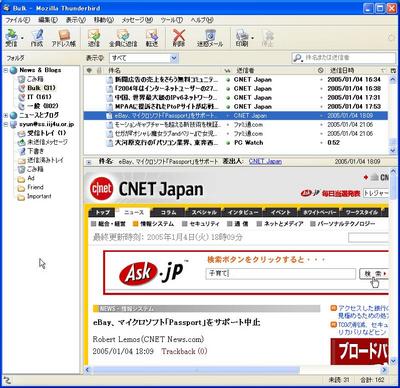Sort messages by 送信者 sender column
The width and height of the screenshot is (400, 388).
pos(273,70)
